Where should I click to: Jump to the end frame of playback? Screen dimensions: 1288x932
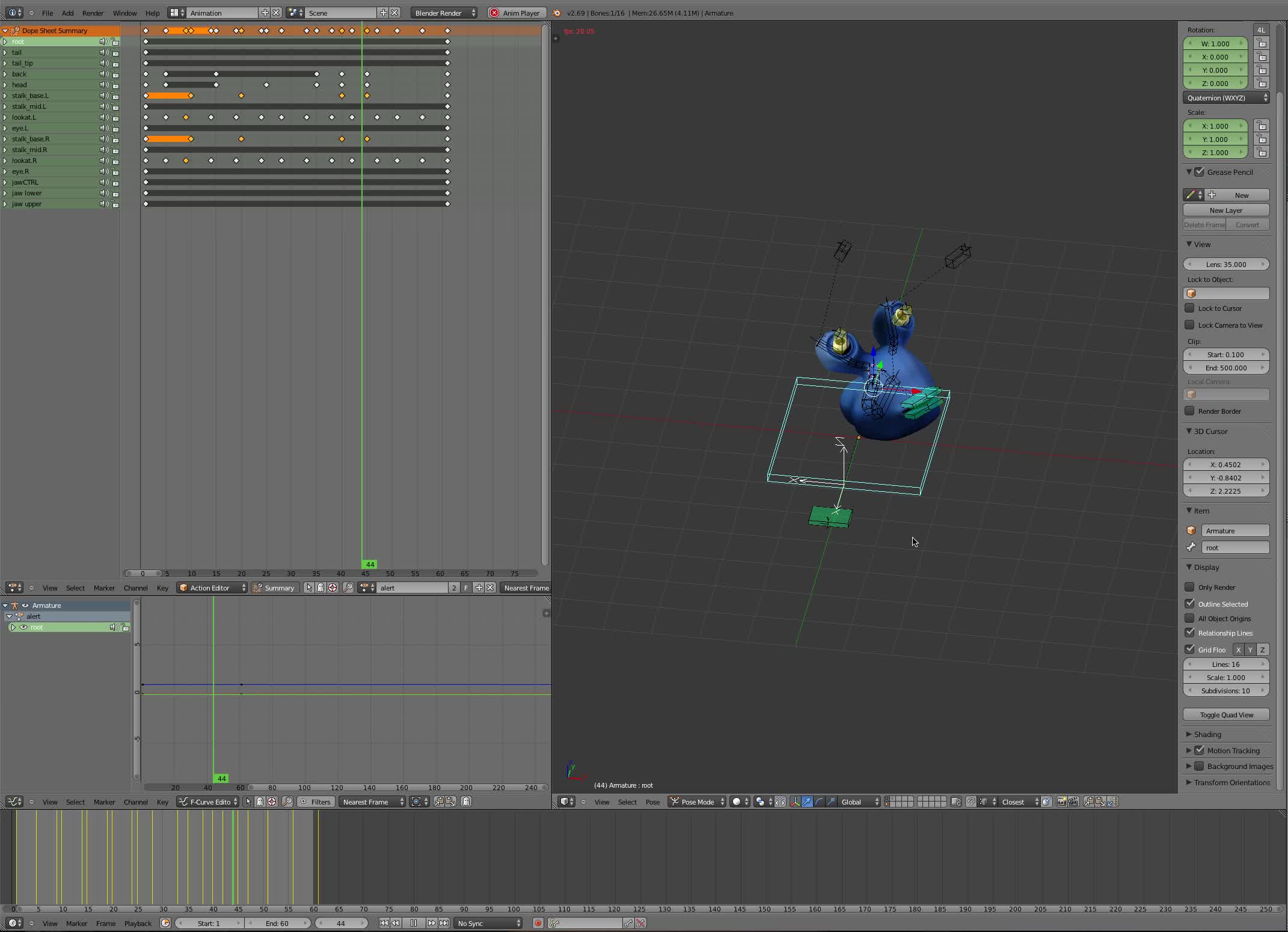[x=444, y=923]
